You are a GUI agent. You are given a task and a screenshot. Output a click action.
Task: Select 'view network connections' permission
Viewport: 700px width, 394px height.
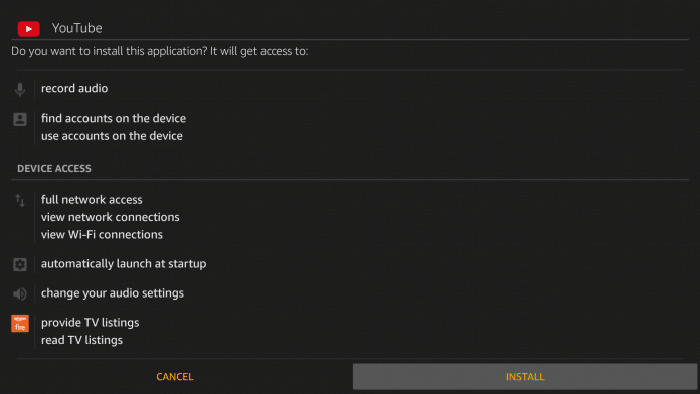[x=110, y=217]
